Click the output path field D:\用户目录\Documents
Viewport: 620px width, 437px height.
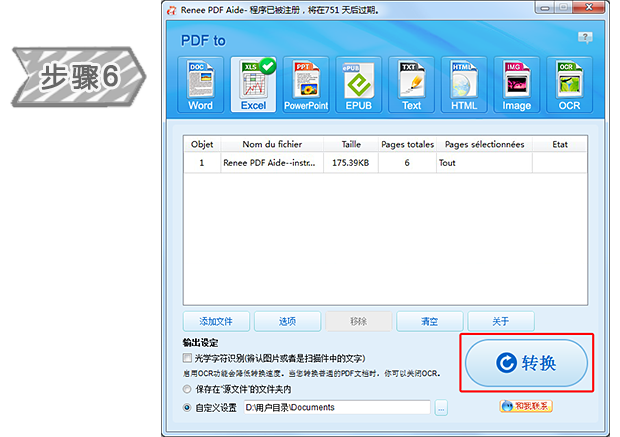[x=337, y=407]
